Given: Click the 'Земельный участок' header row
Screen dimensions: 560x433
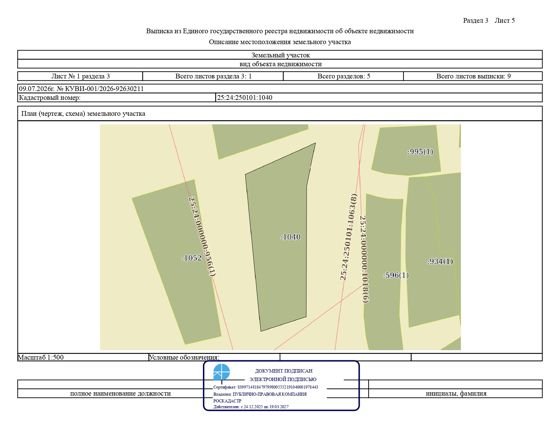Looking at the screenshot, I should (x=280, y=55).
